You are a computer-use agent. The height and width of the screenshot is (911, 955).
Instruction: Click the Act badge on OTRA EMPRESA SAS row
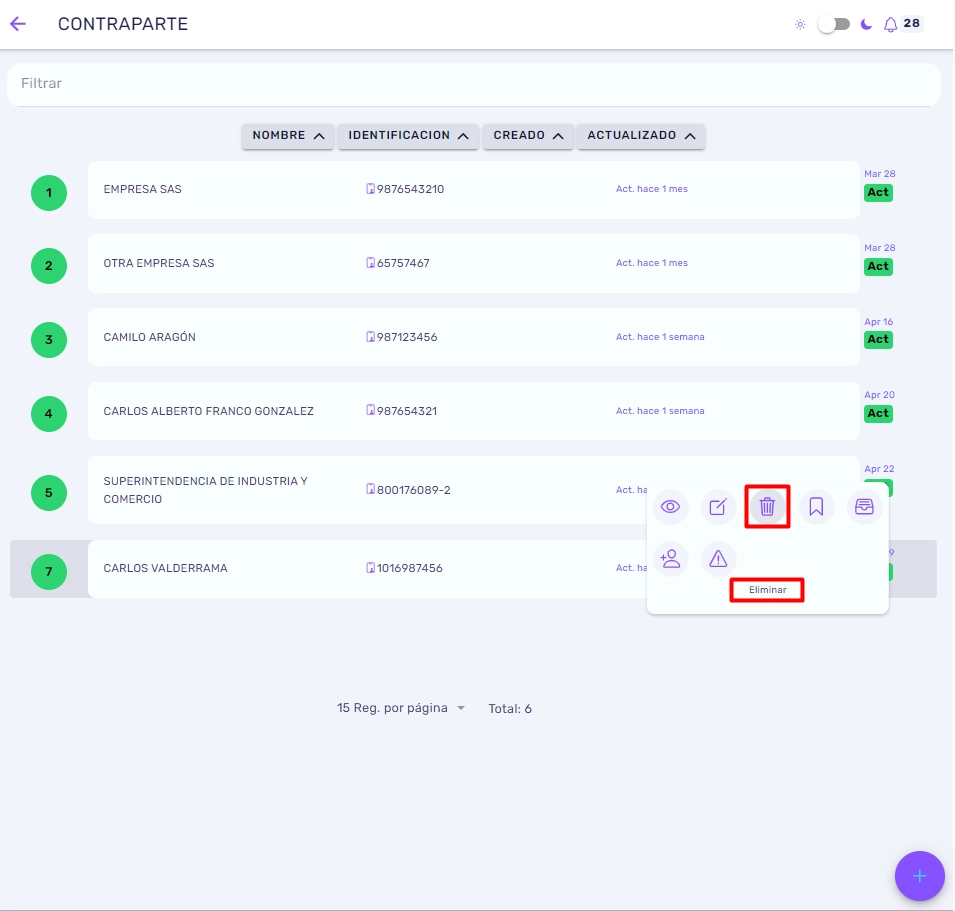pyautogui.click(x=878, y=266)
